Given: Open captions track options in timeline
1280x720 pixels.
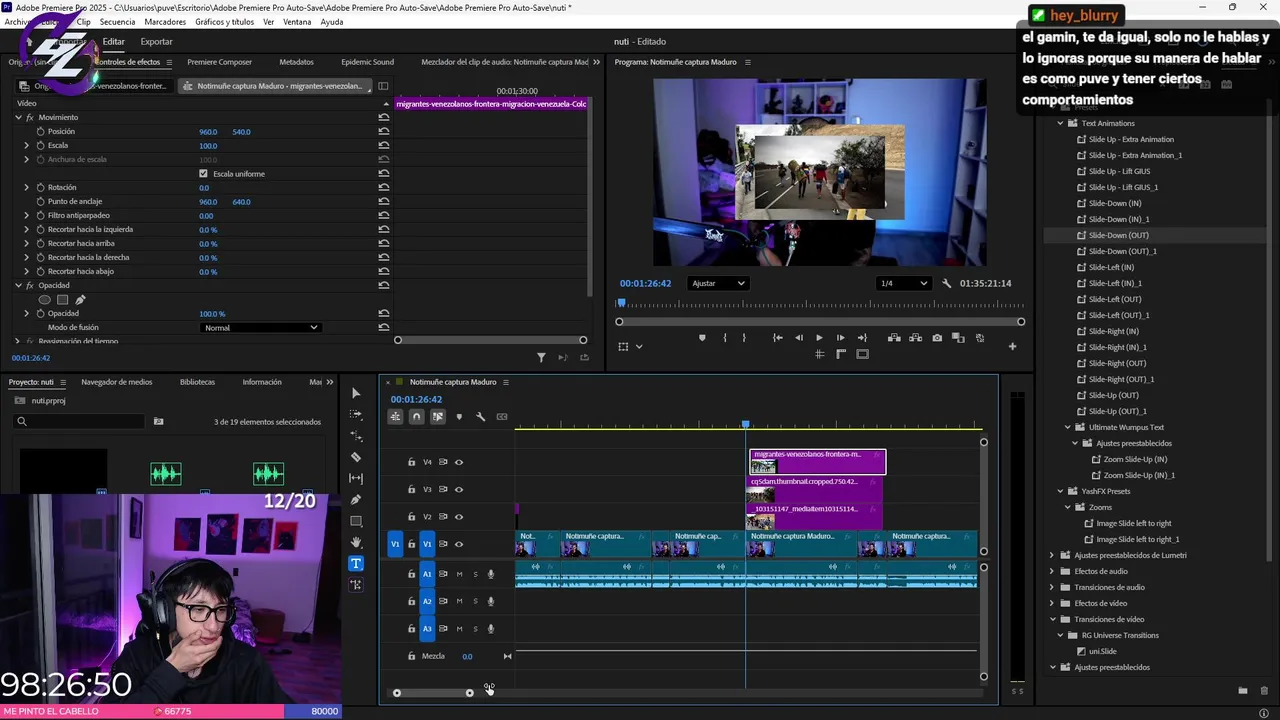Looking at the screenshot, I should pyautogui.click(x=502, y=417).
